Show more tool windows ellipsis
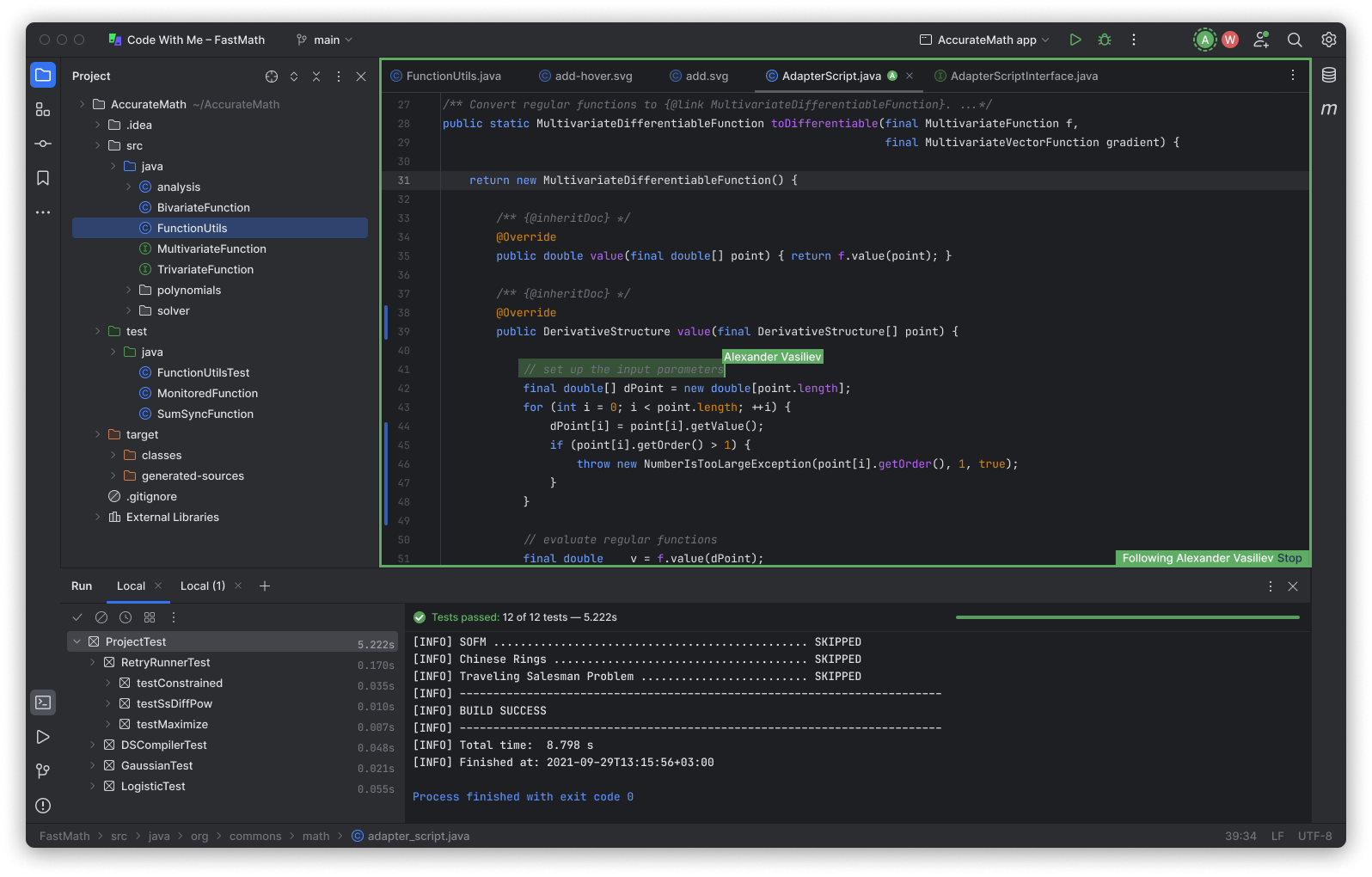 43,212
